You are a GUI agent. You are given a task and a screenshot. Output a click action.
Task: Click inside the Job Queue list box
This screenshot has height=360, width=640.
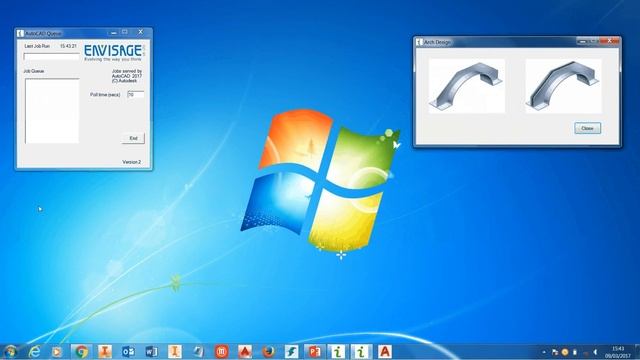click(x=52, y=111)
